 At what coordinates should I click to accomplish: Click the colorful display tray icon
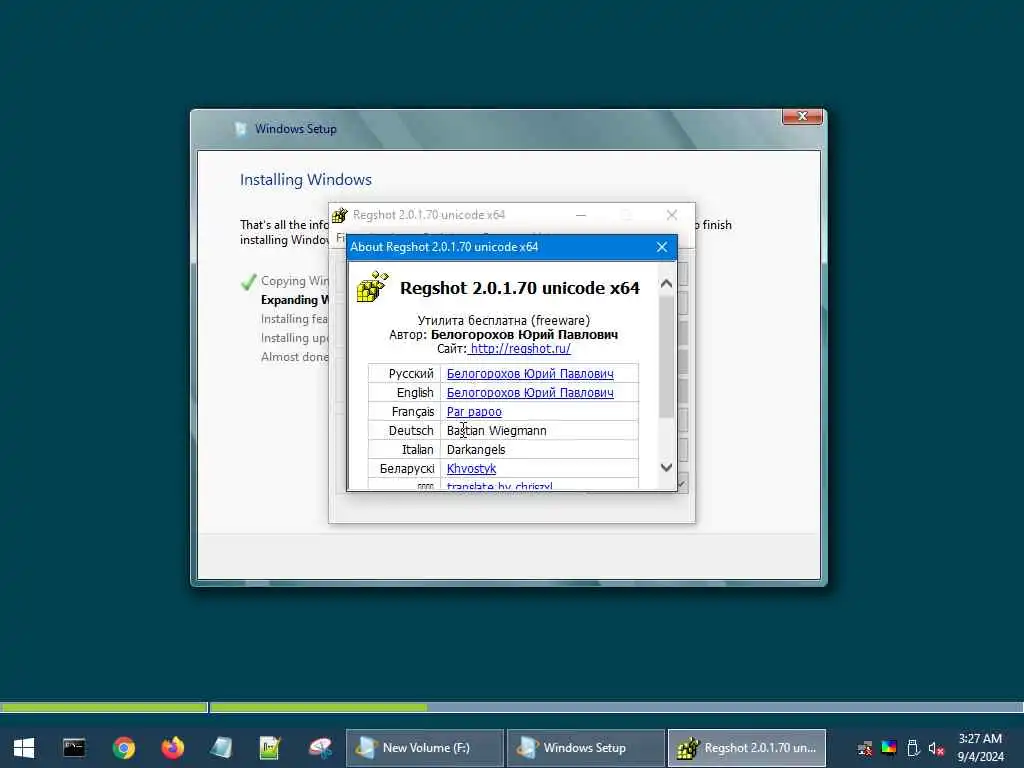(x=889, y=748)
